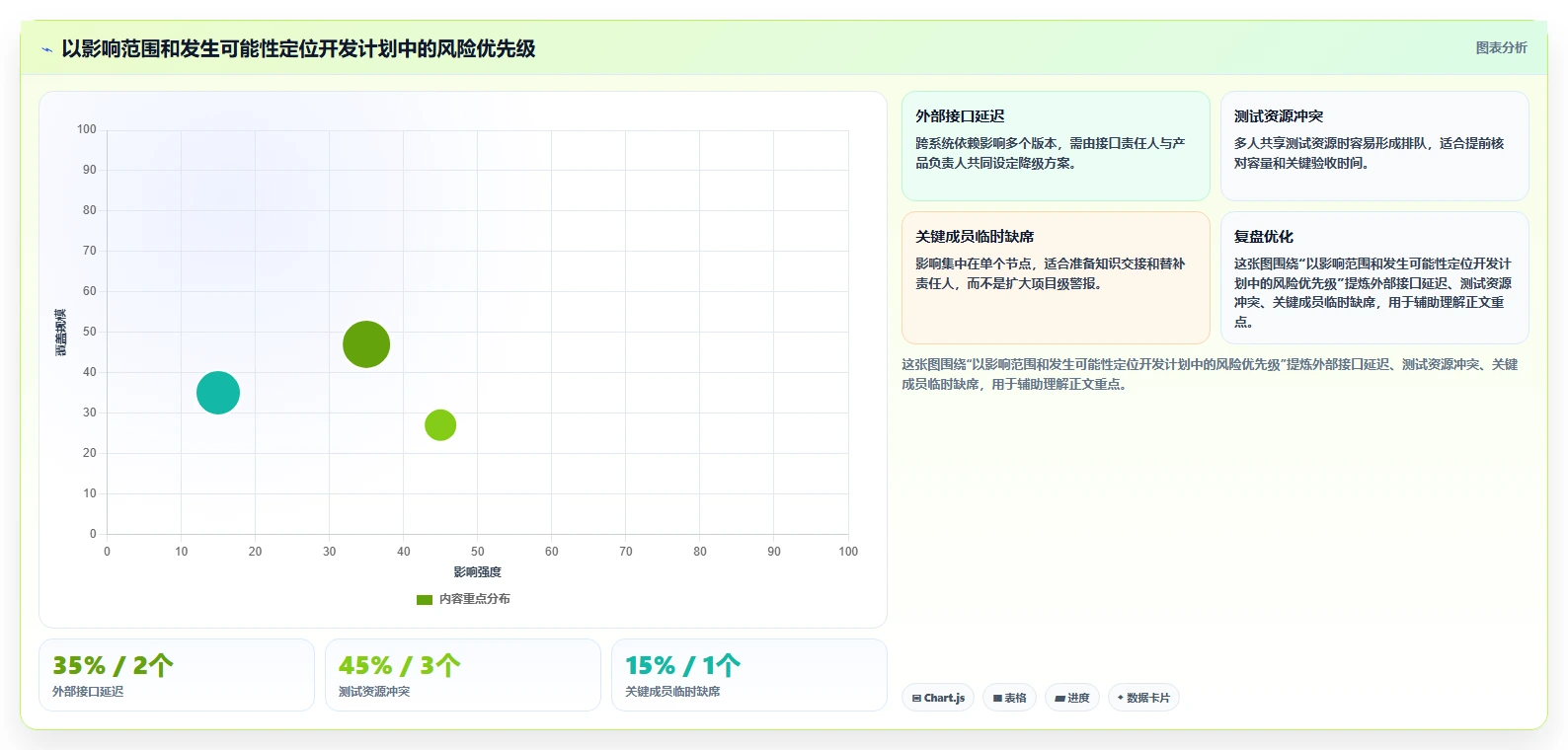The height and width of the screenshot is (750, 1568).
Task: Click the 外部接口延迟 label under 35%
Action: (88, 692)
